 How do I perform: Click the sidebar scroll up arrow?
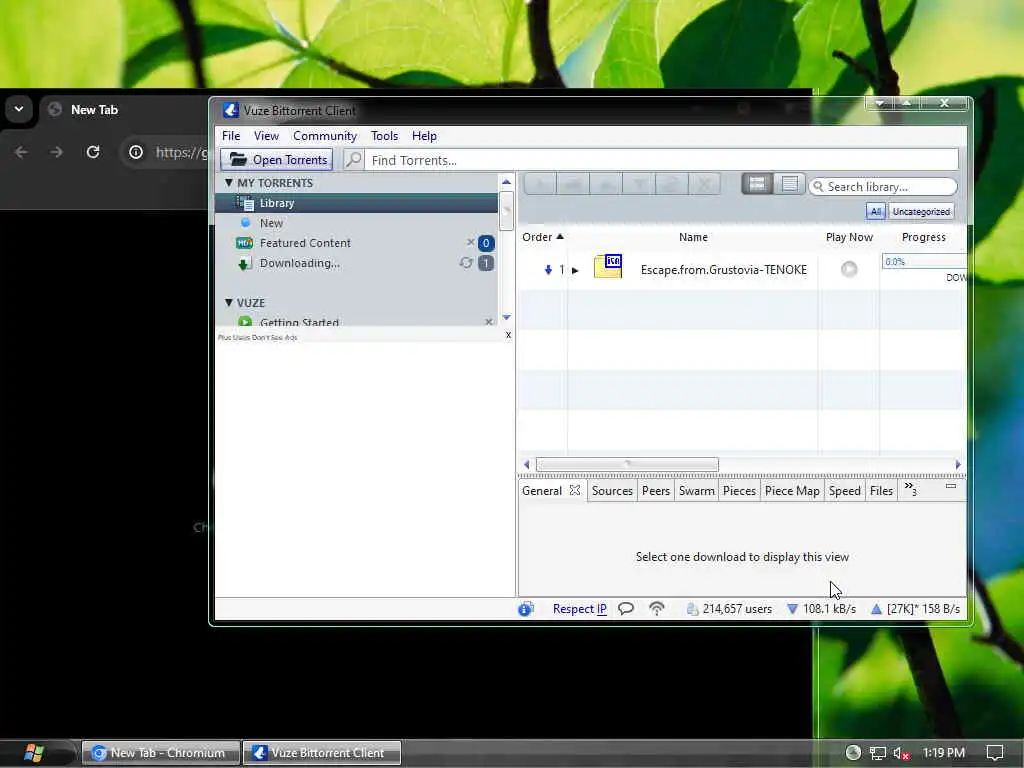[x=506, y=182]
